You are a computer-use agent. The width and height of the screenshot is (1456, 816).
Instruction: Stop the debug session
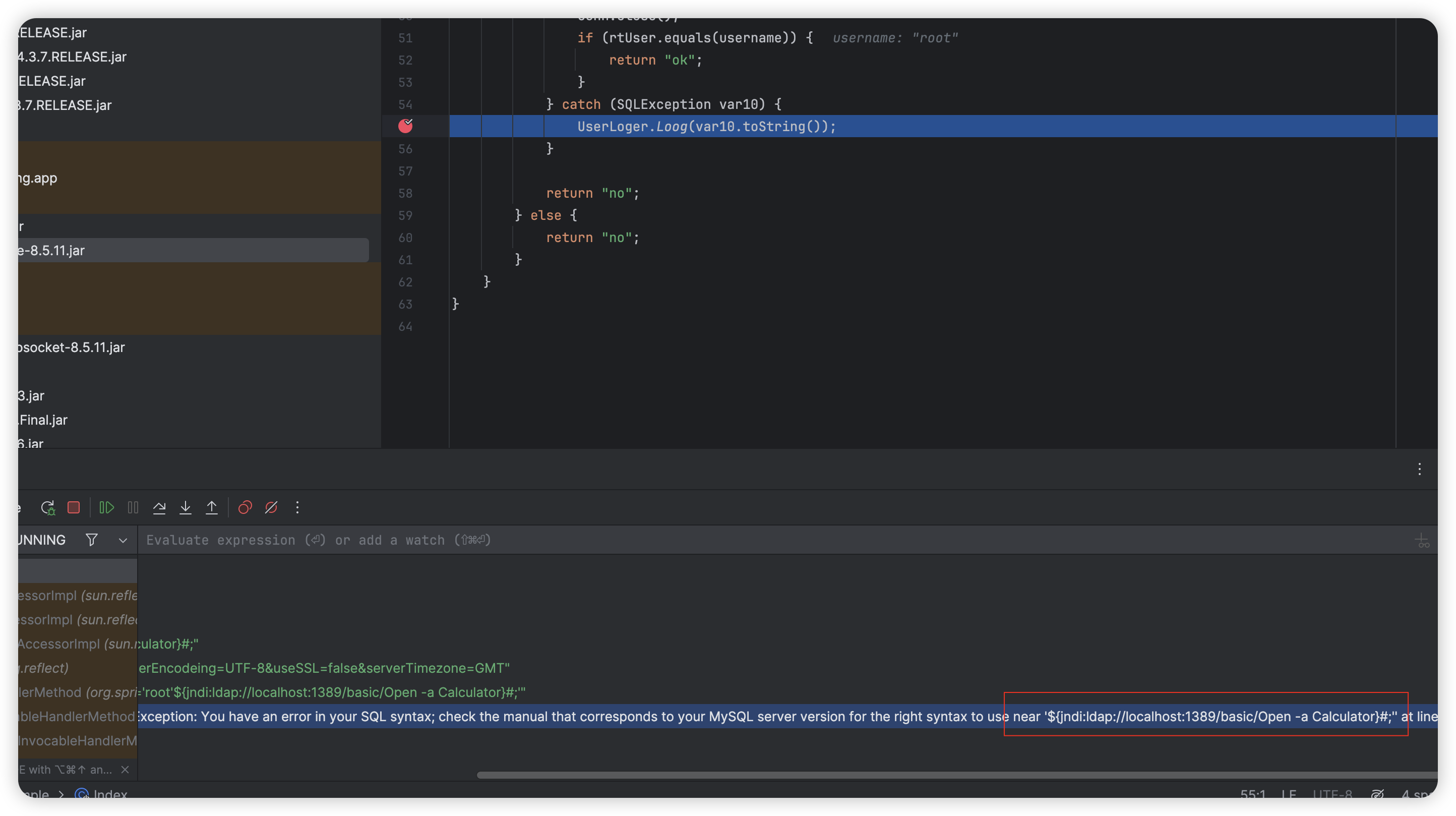74,507
